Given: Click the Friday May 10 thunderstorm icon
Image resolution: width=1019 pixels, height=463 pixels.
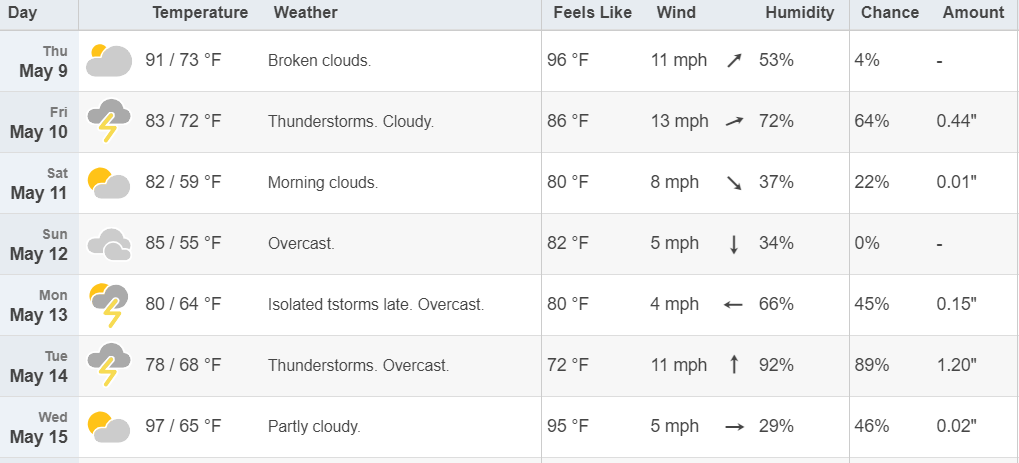Looking at the screenshot, I should [x=109, y=121].
